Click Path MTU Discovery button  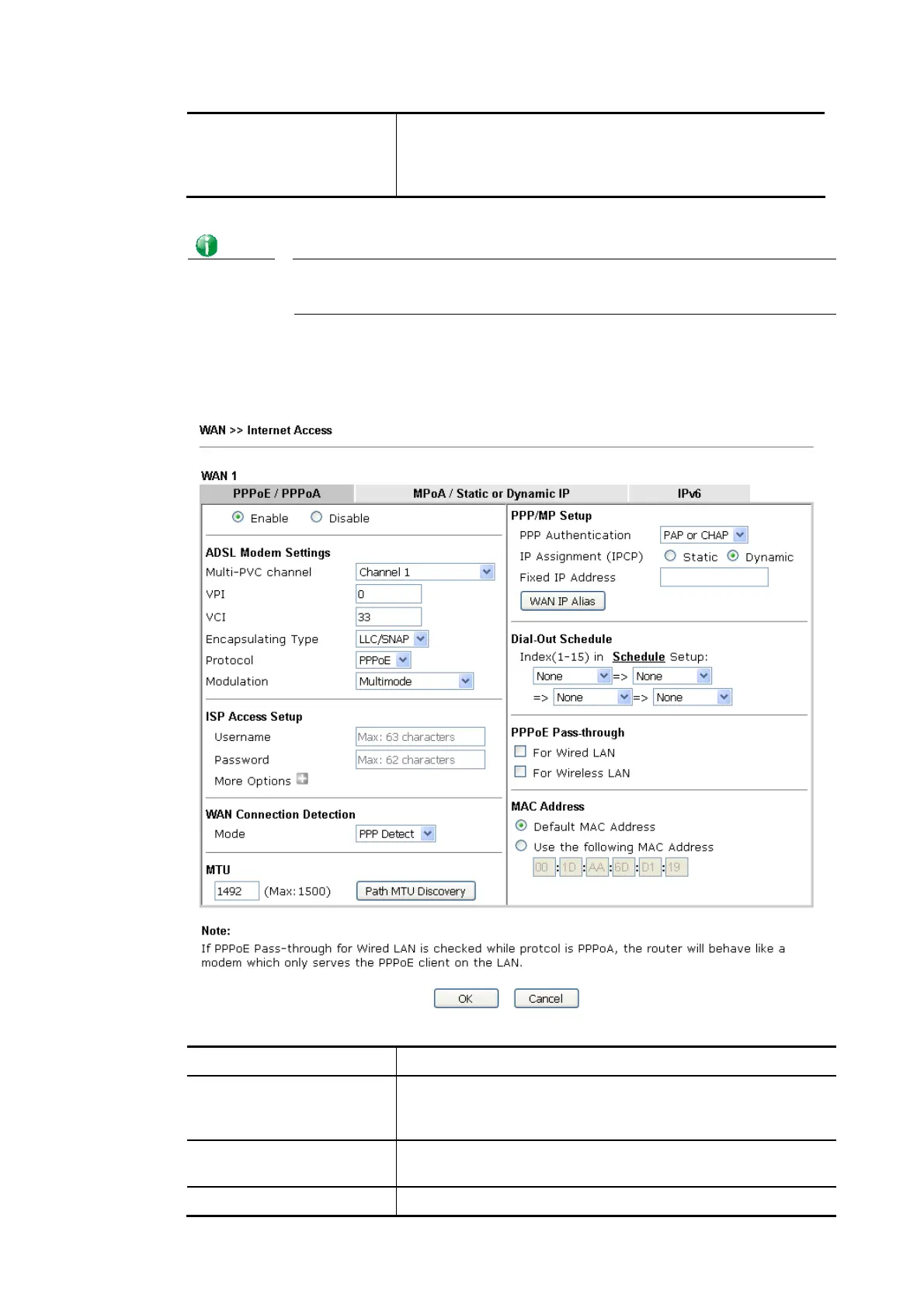click(415, 892)
